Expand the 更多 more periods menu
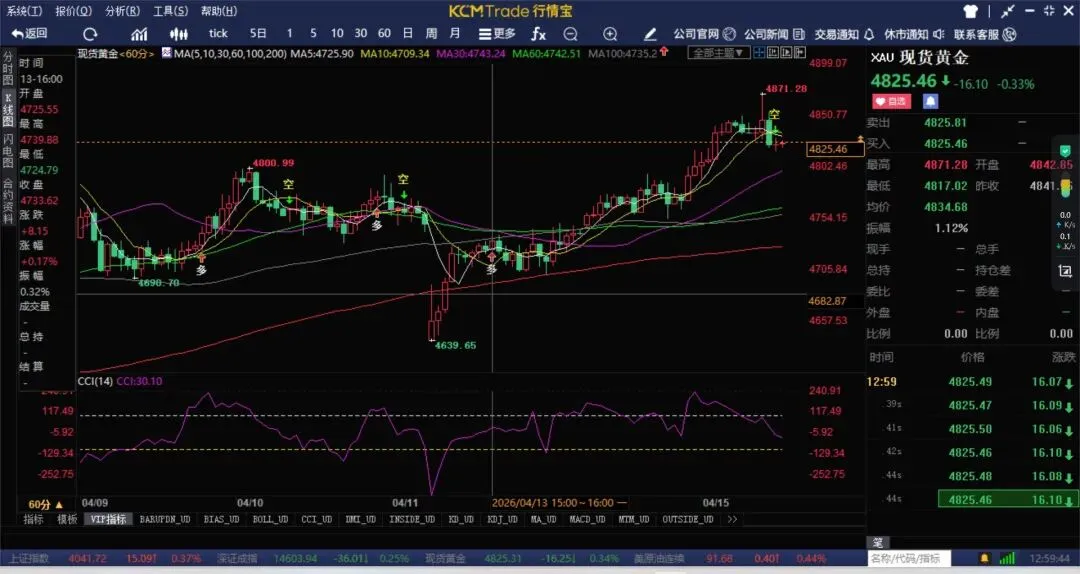Image resolution: width=1080 pixels, height=574 pixels. [497, 34]
